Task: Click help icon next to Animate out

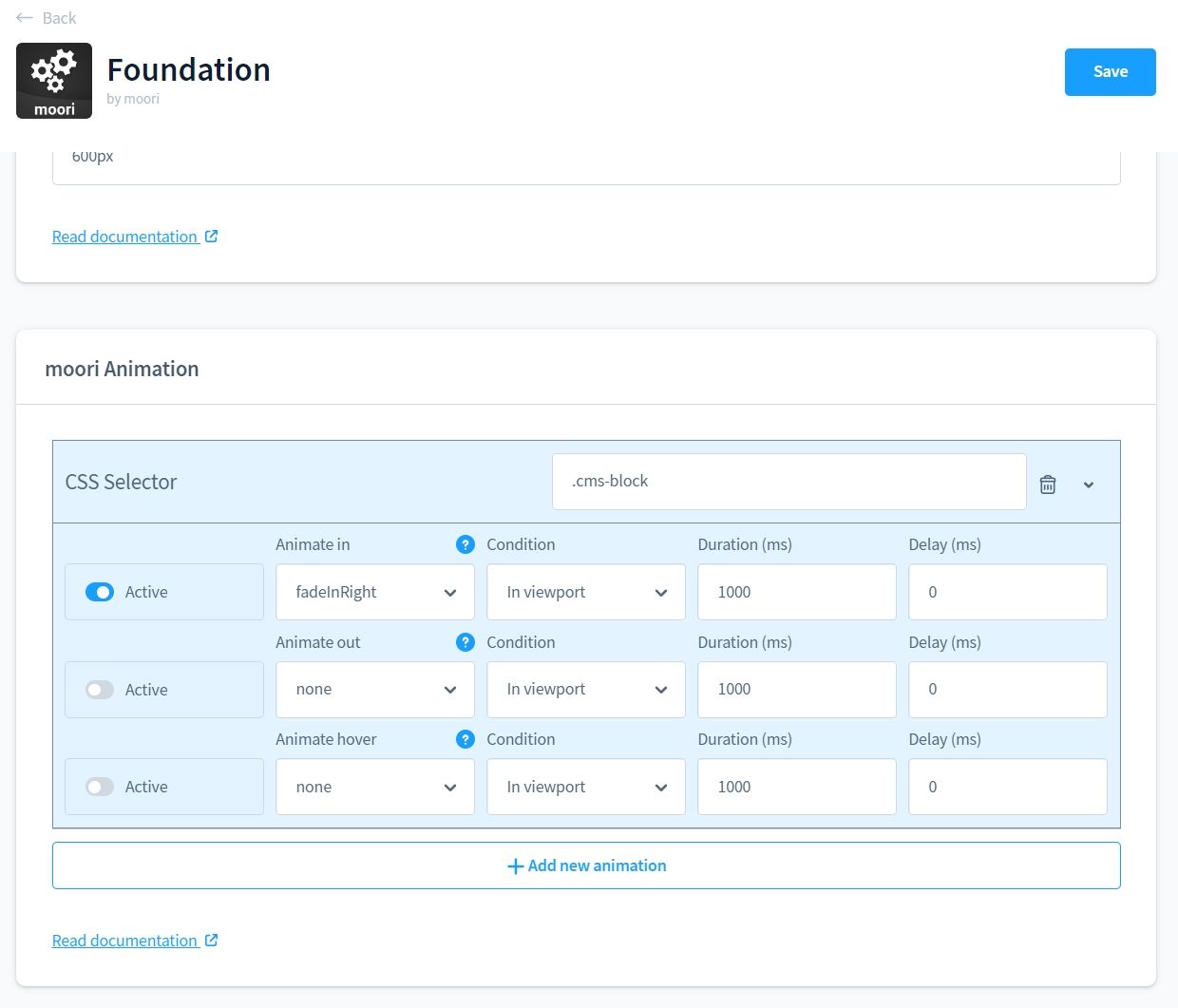Action: pos(465,642)
